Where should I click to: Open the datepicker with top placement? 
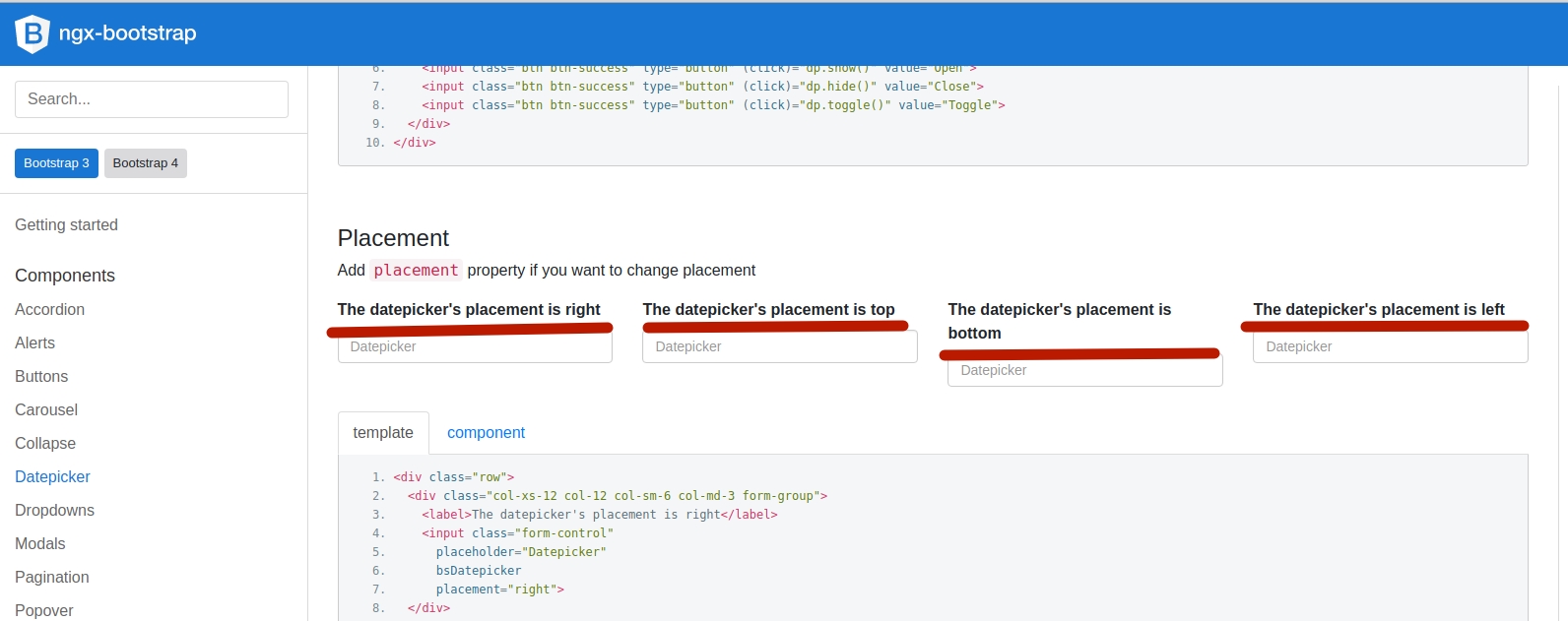click(780, 346)
